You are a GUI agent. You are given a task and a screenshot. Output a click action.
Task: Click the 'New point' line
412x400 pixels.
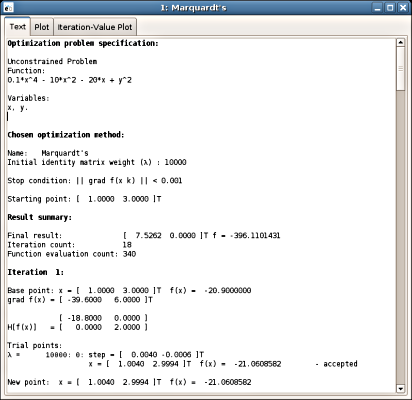129,382
